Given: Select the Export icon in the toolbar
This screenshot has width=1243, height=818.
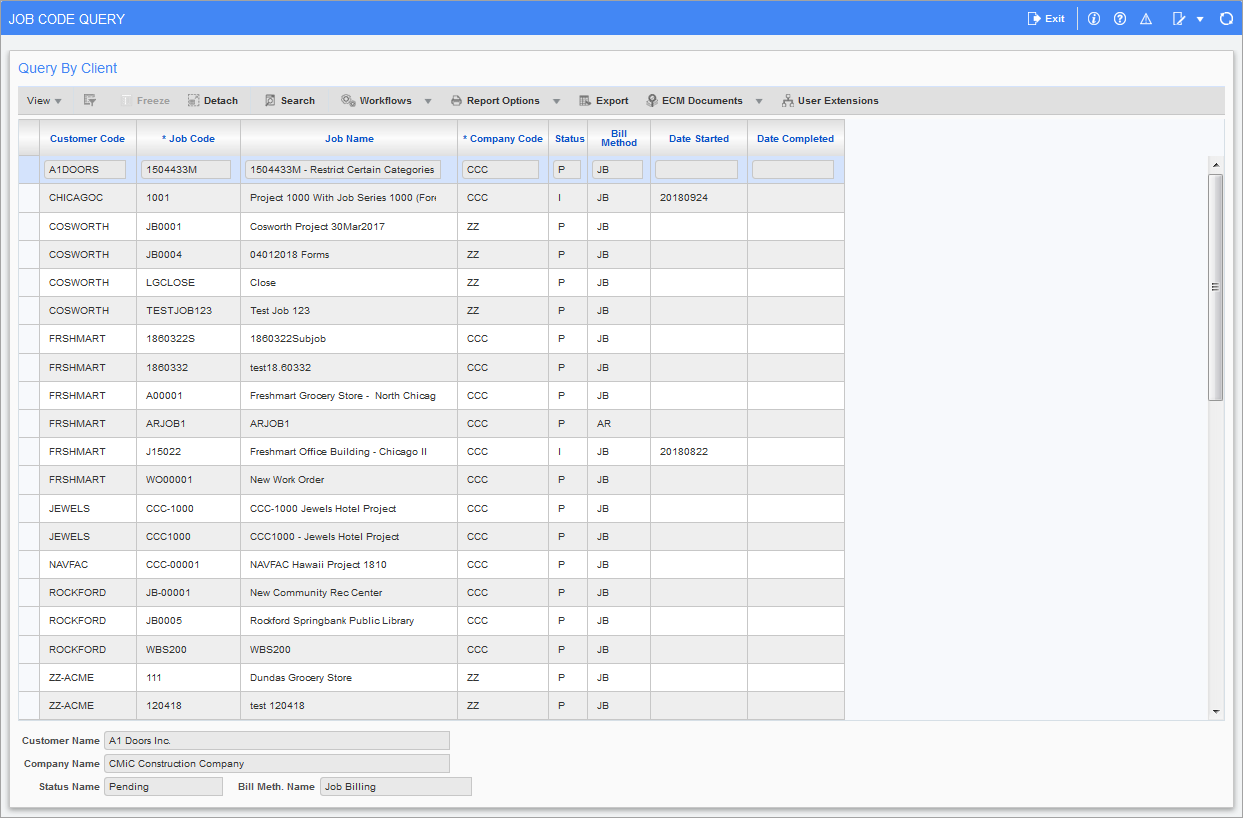Looking at the screenshot, I should tap(603, 100).
